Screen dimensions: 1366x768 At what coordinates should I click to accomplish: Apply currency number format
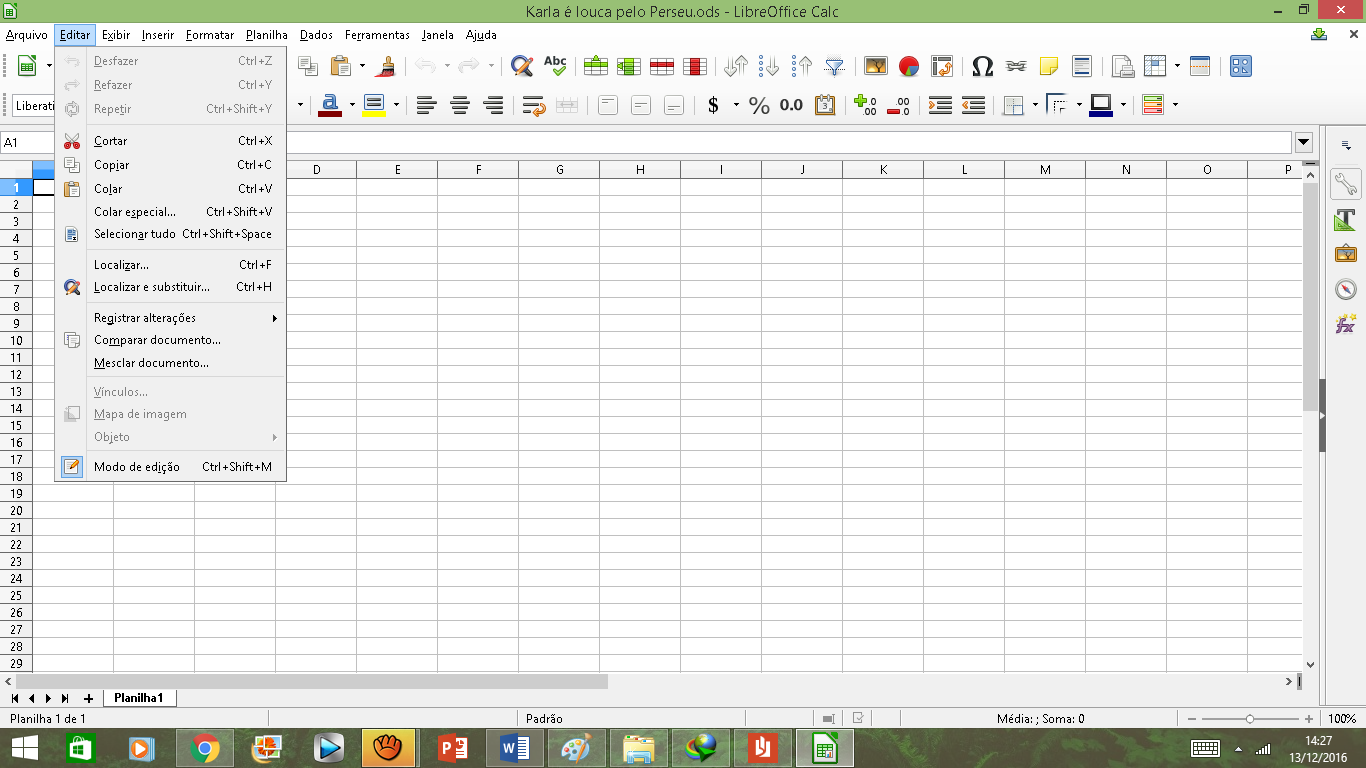(713, 104)
